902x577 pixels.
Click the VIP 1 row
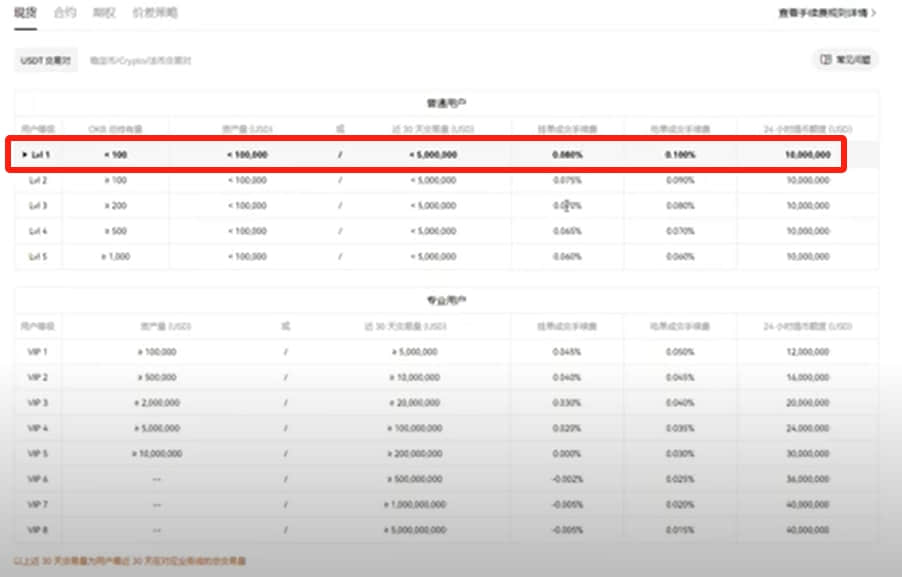pyautogui.click(x=446, y=351)
